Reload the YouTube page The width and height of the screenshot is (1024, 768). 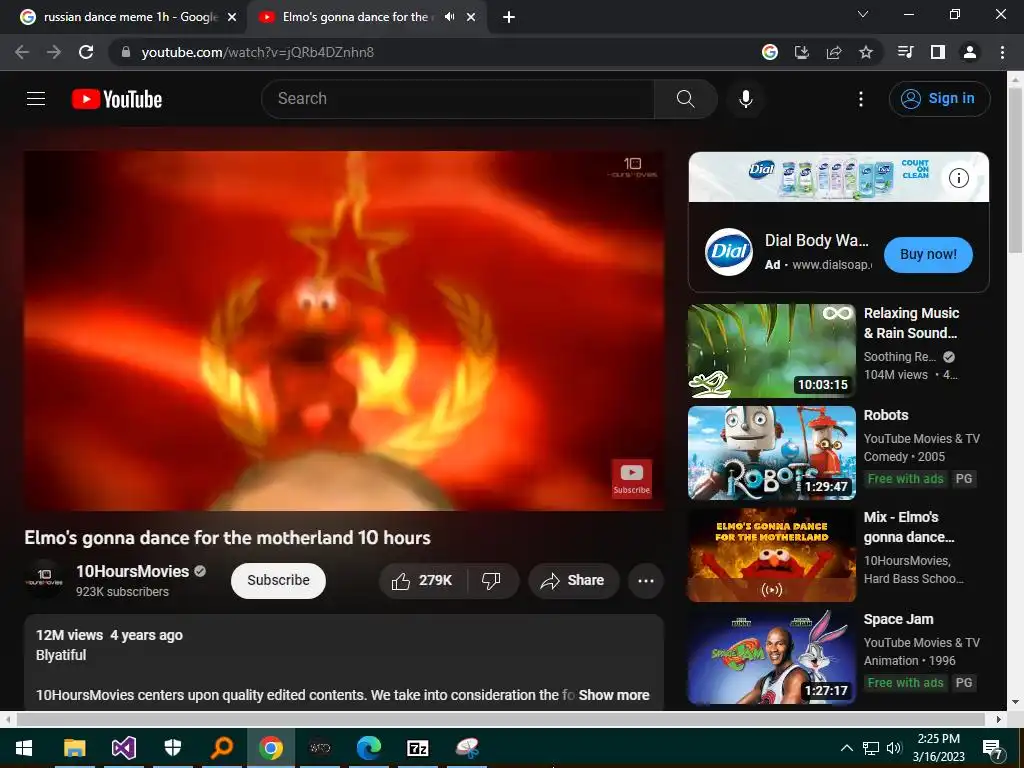(x=86, y=52)
